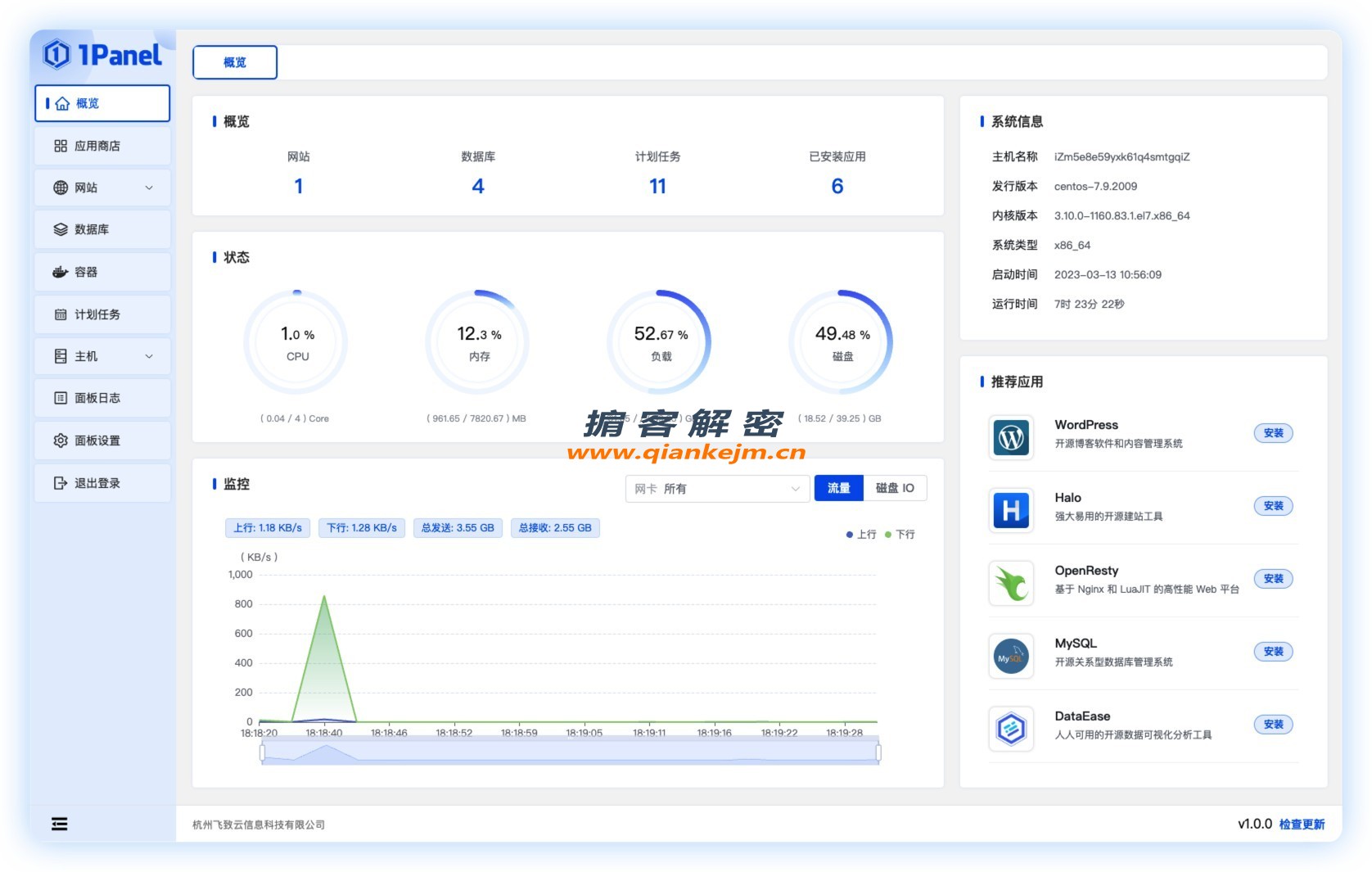The image size is (1372, 872).
Task: Click the 容器 docker whale icon
Action: pyautogui.click(x=61, y=272)
